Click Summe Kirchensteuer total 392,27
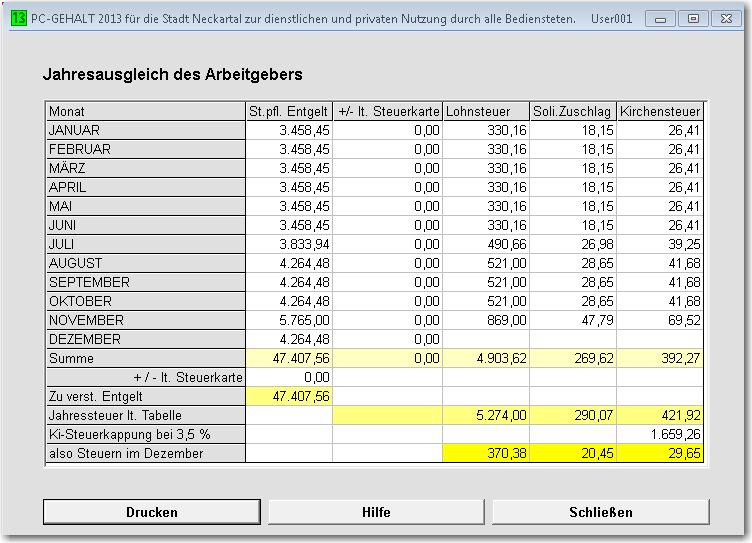Image resolution: width=752 pixels, height=543 pixels. coord(660,358)
